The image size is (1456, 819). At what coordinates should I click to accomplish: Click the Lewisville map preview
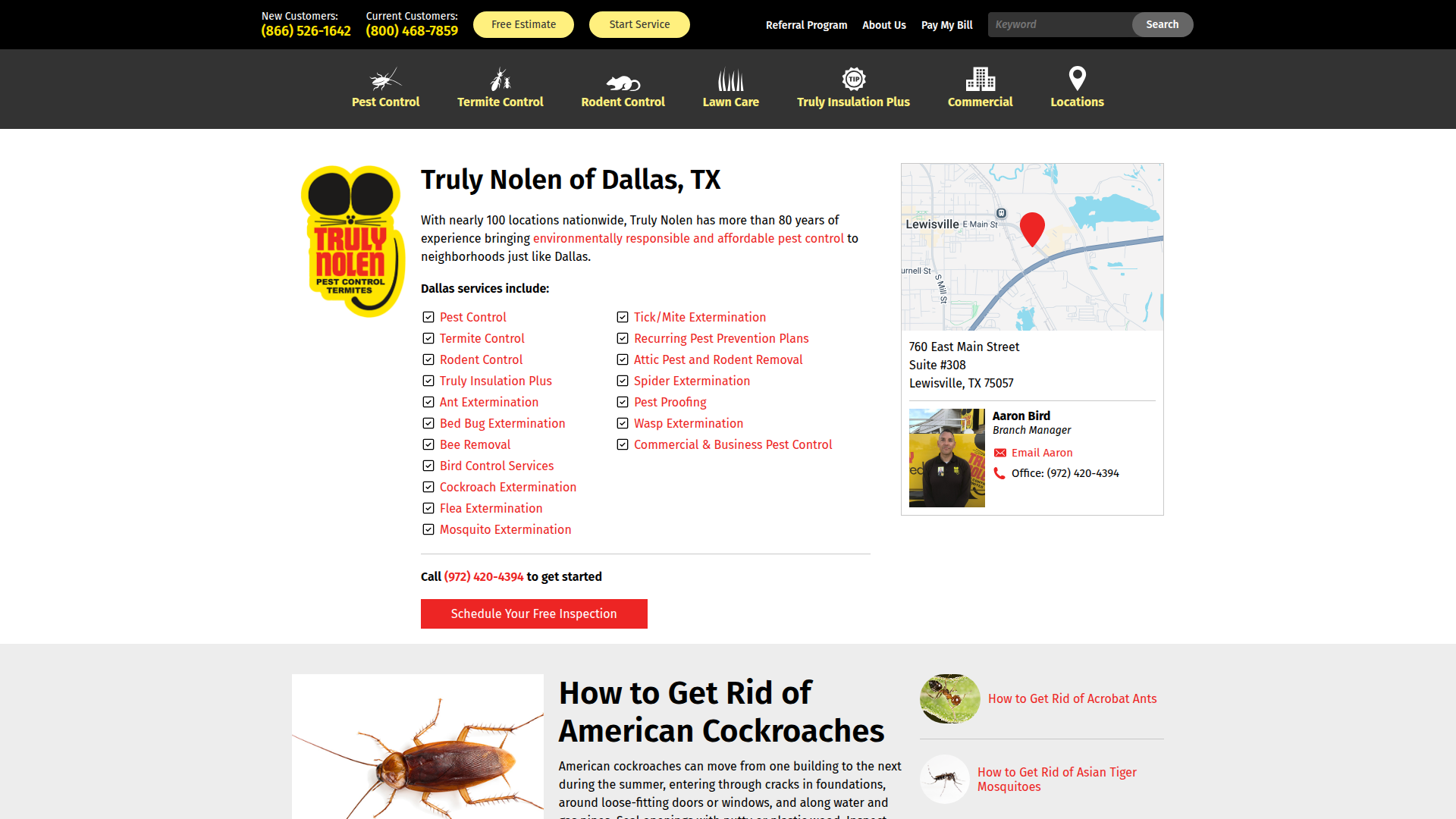(x=1032, y=247)
